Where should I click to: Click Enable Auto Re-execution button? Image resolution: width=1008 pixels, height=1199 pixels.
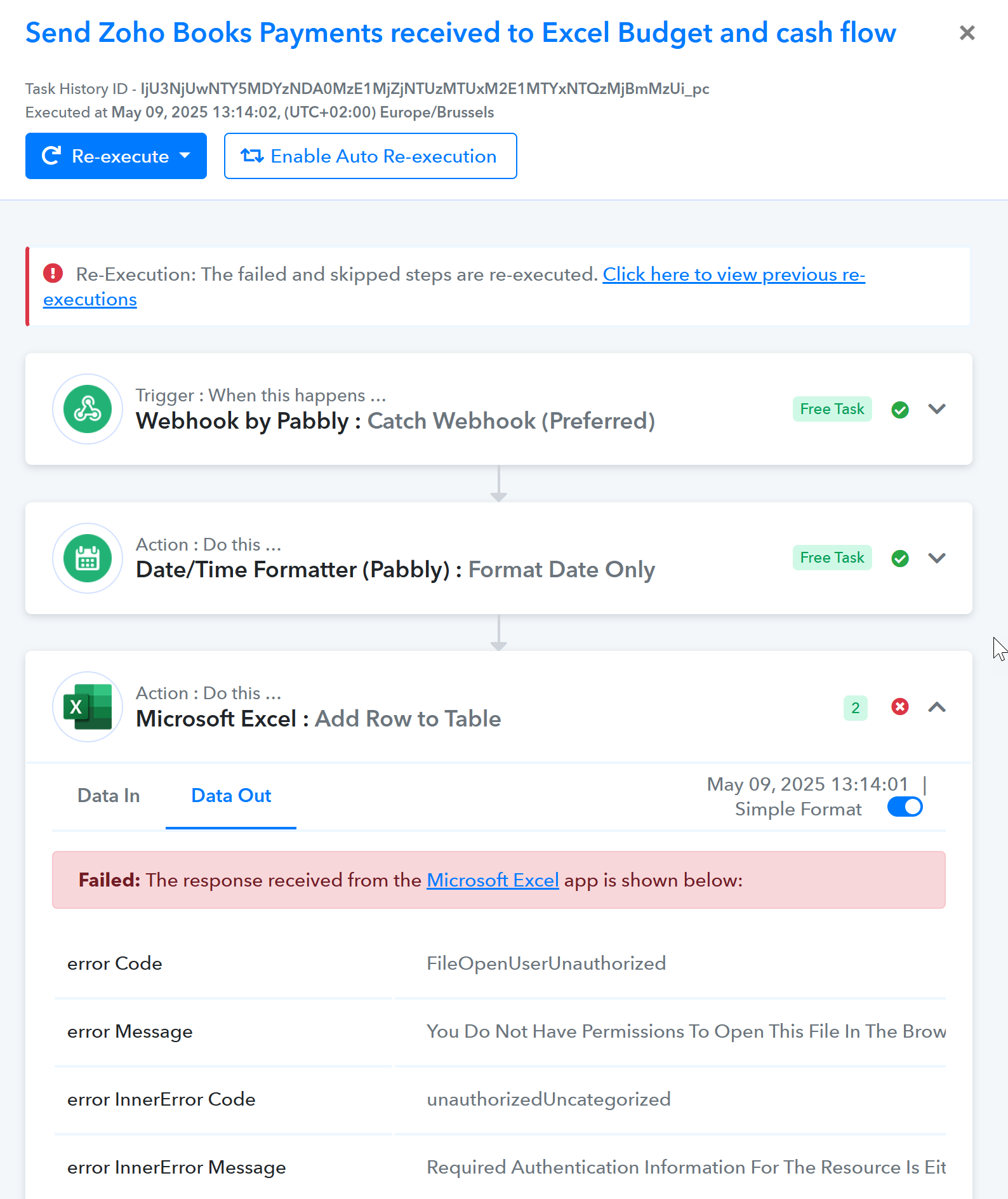371,156
